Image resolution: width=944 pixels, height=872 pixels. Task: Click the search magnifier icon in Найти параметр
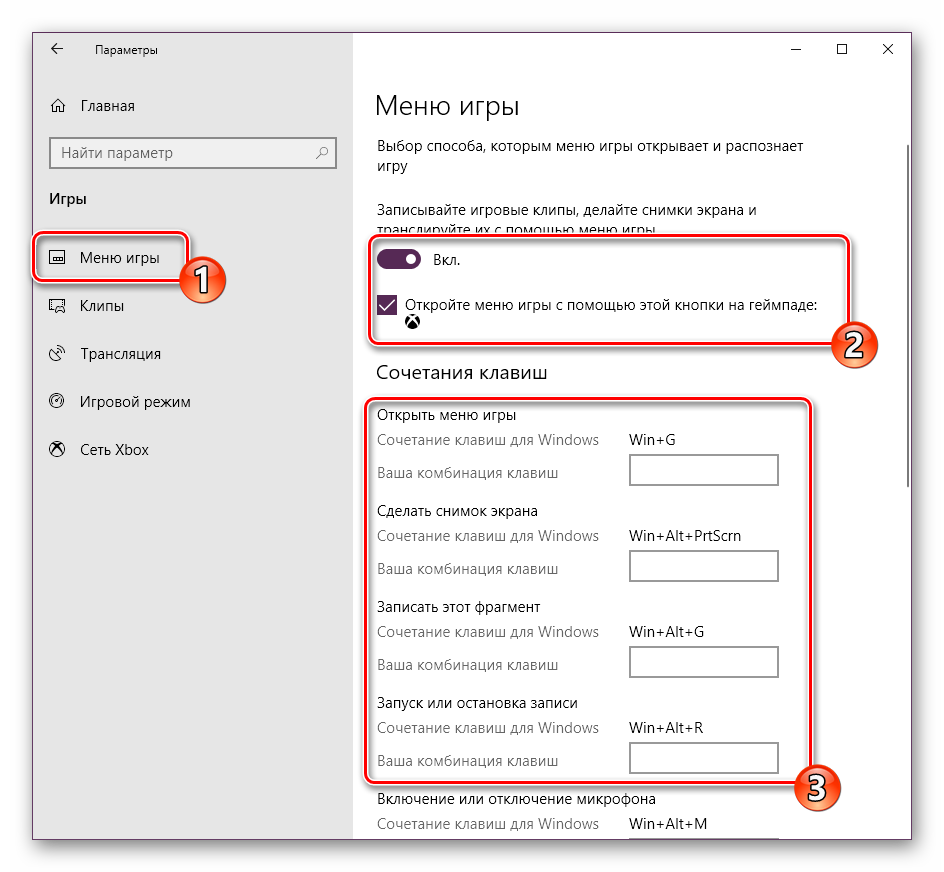tap(322, 153)
